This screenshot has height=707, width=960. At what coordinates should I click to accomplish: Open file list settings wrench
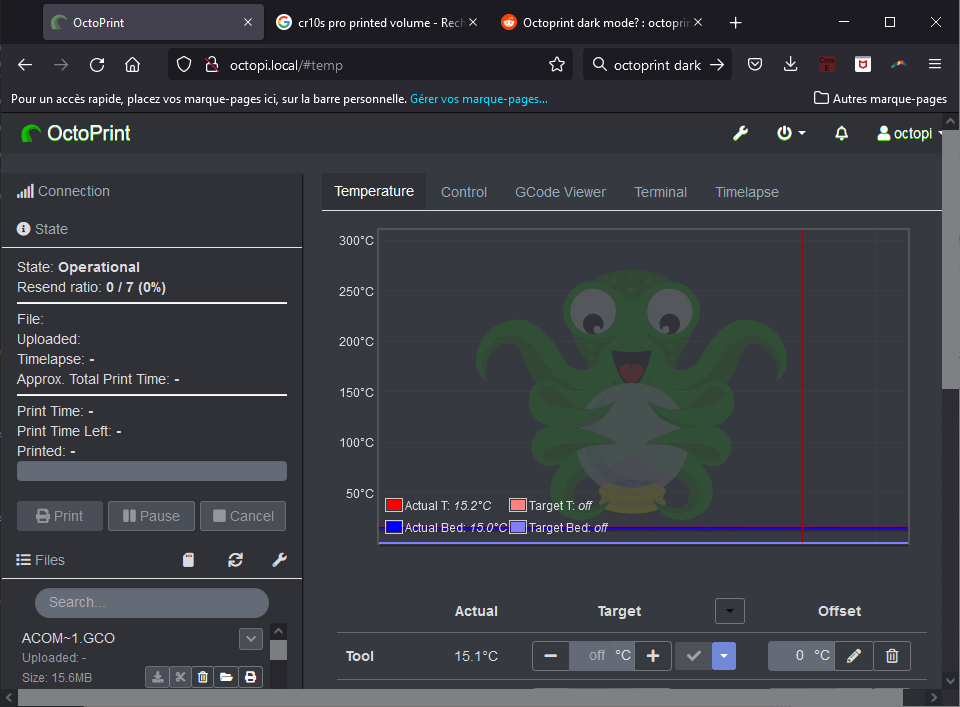pos(279,560)
